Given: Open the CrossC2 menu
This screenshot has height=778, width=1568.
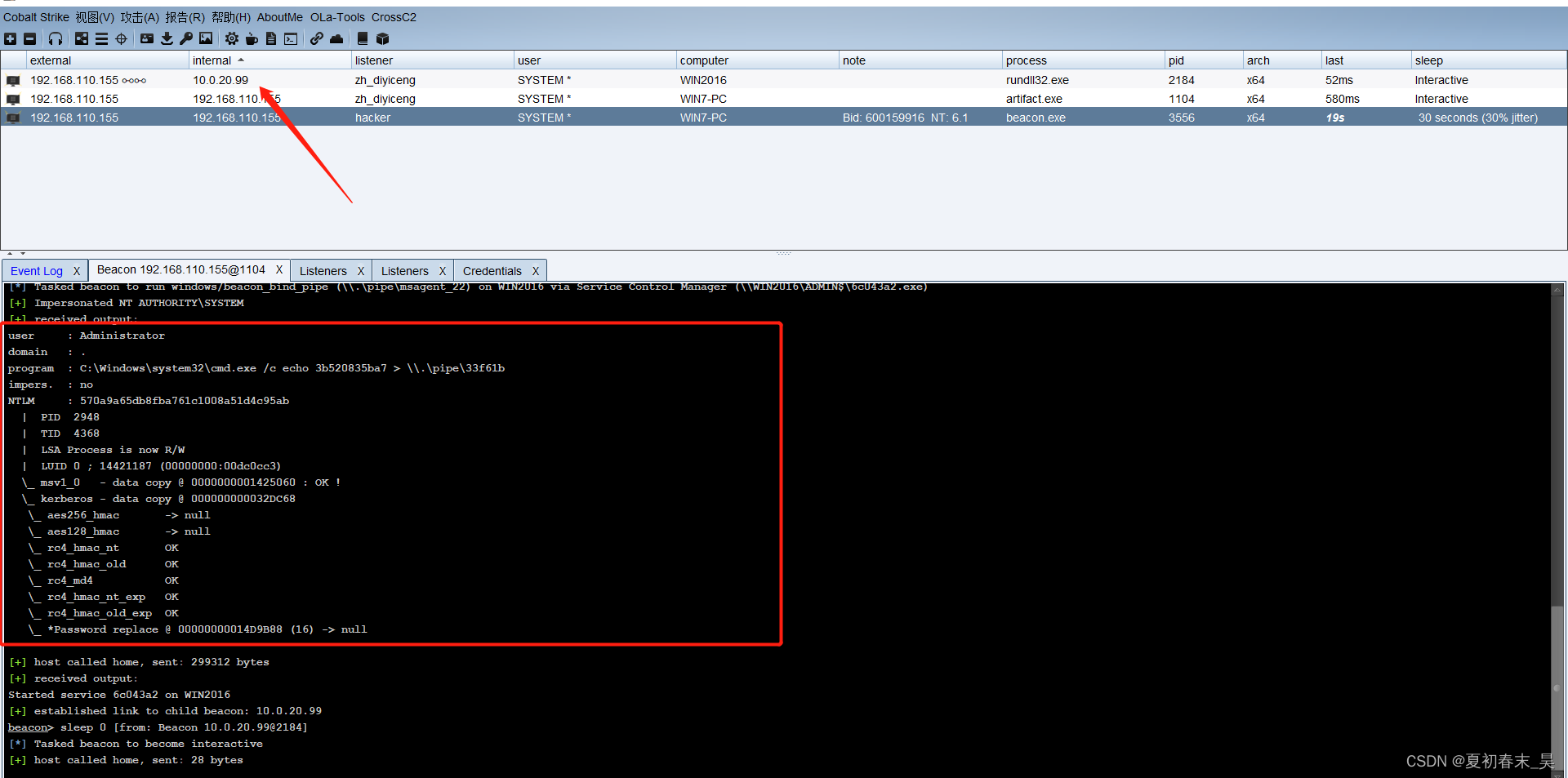Looking at the screenshot, I should pyautogui.click(x=394, y=17).
